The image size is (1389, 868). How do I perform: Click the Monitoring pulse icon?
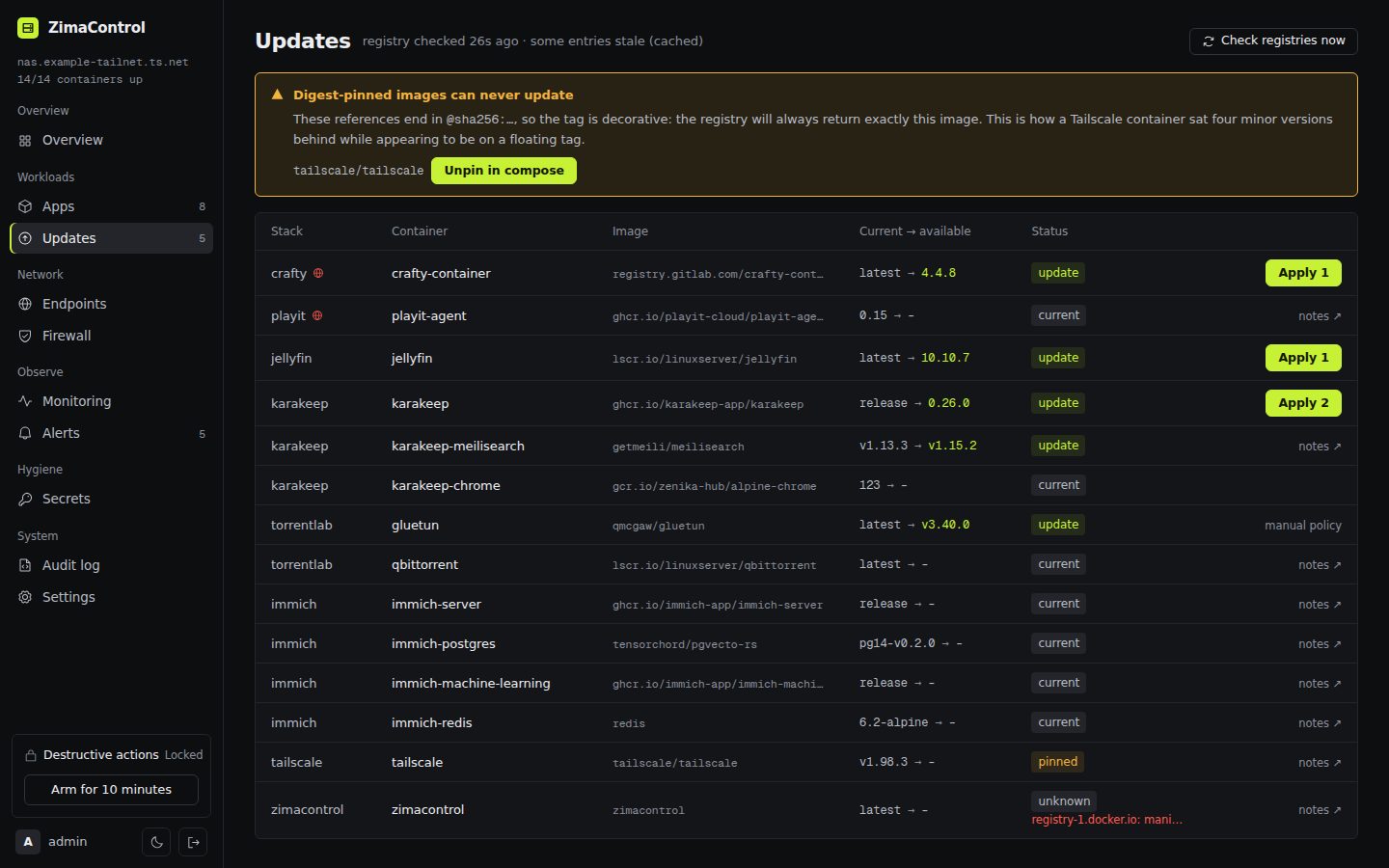coord(25,401)
